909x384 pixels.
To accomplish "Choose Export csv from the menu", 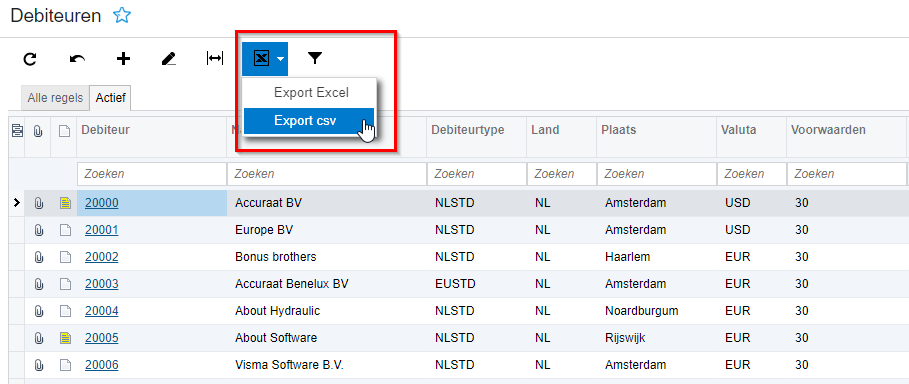I will pos(309,121).
